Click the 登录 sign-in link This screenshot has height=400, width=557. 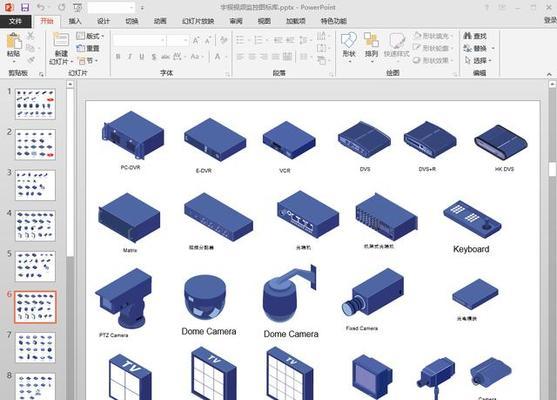pos(550,21)
